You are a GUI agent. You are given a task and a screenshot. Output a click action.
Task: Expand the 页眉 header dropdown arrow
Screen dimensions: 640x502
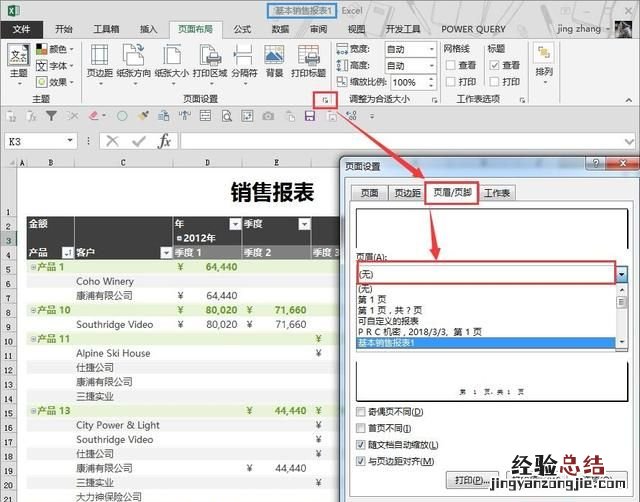[621, 274]
